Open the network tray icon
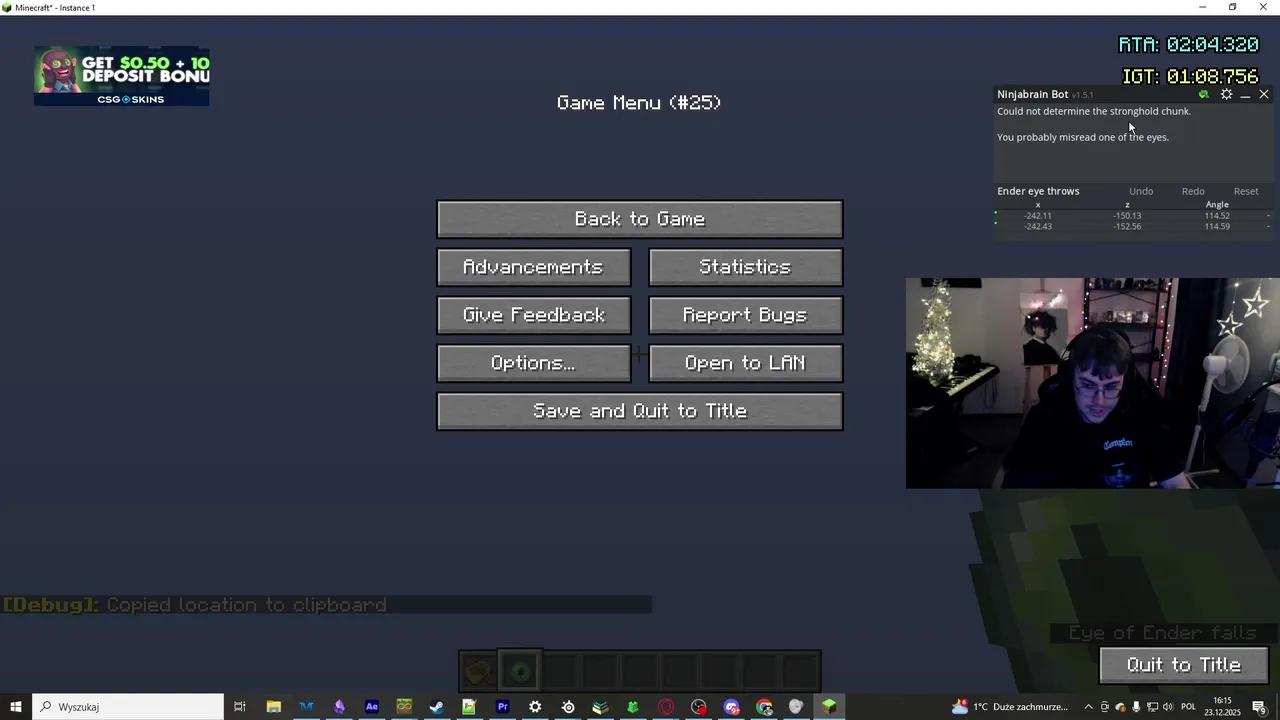The height and width of the screenshot is (720, 1280). (1152, 707)
